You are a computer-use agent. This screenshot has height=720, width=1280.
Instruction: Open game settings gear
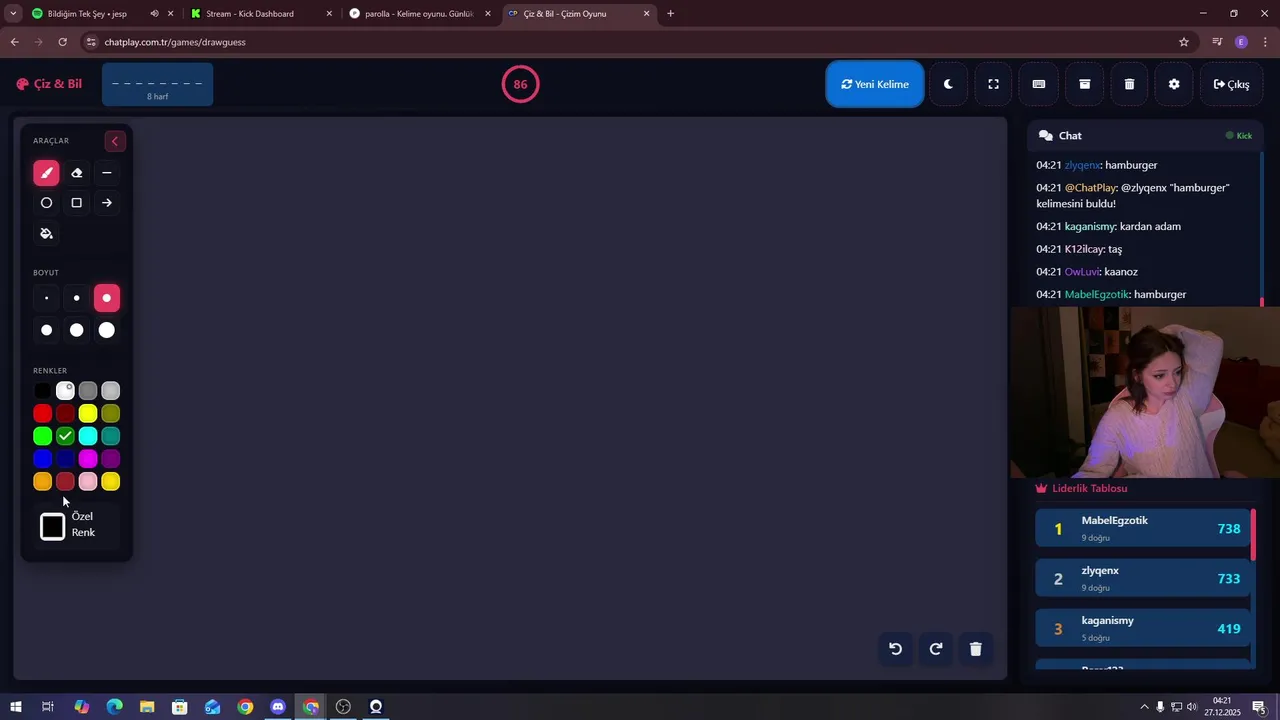tap(1174, 84)
